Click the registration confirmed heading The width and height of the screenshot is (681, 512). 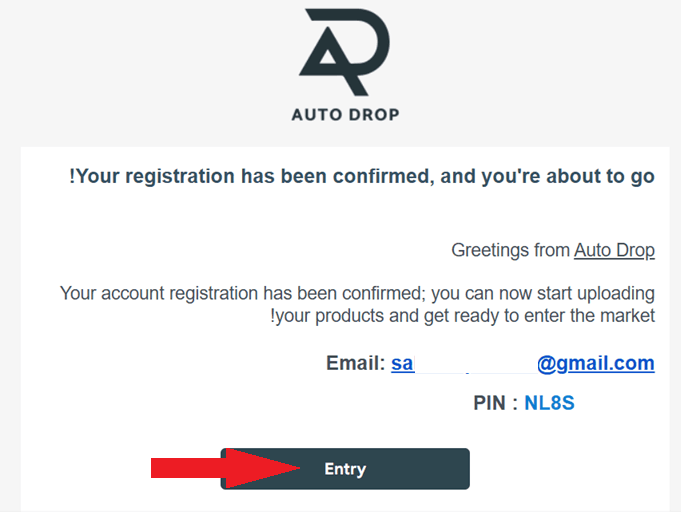(x=362, y=177)
